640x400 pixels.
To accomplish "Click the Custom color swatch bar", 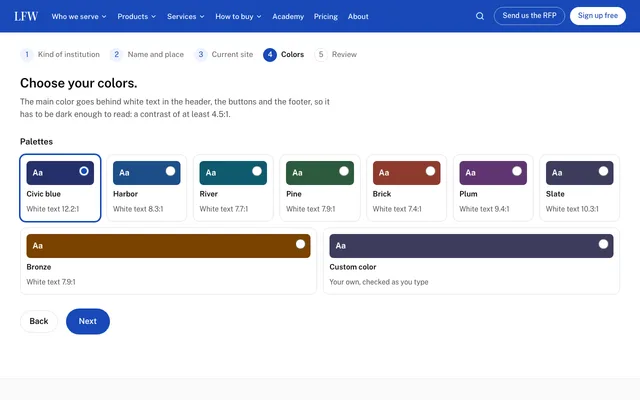I will point(471,246).
